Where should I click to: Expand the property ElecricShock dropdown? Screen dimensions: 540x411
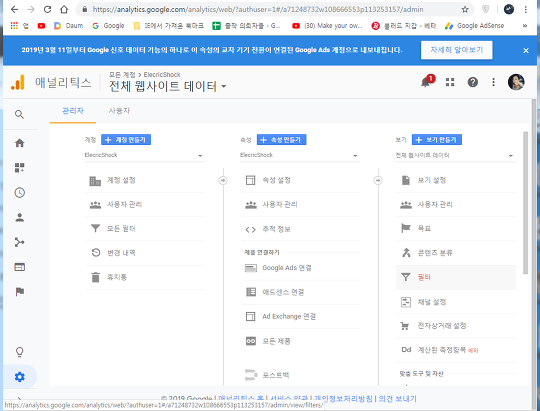tap(300, 155)
